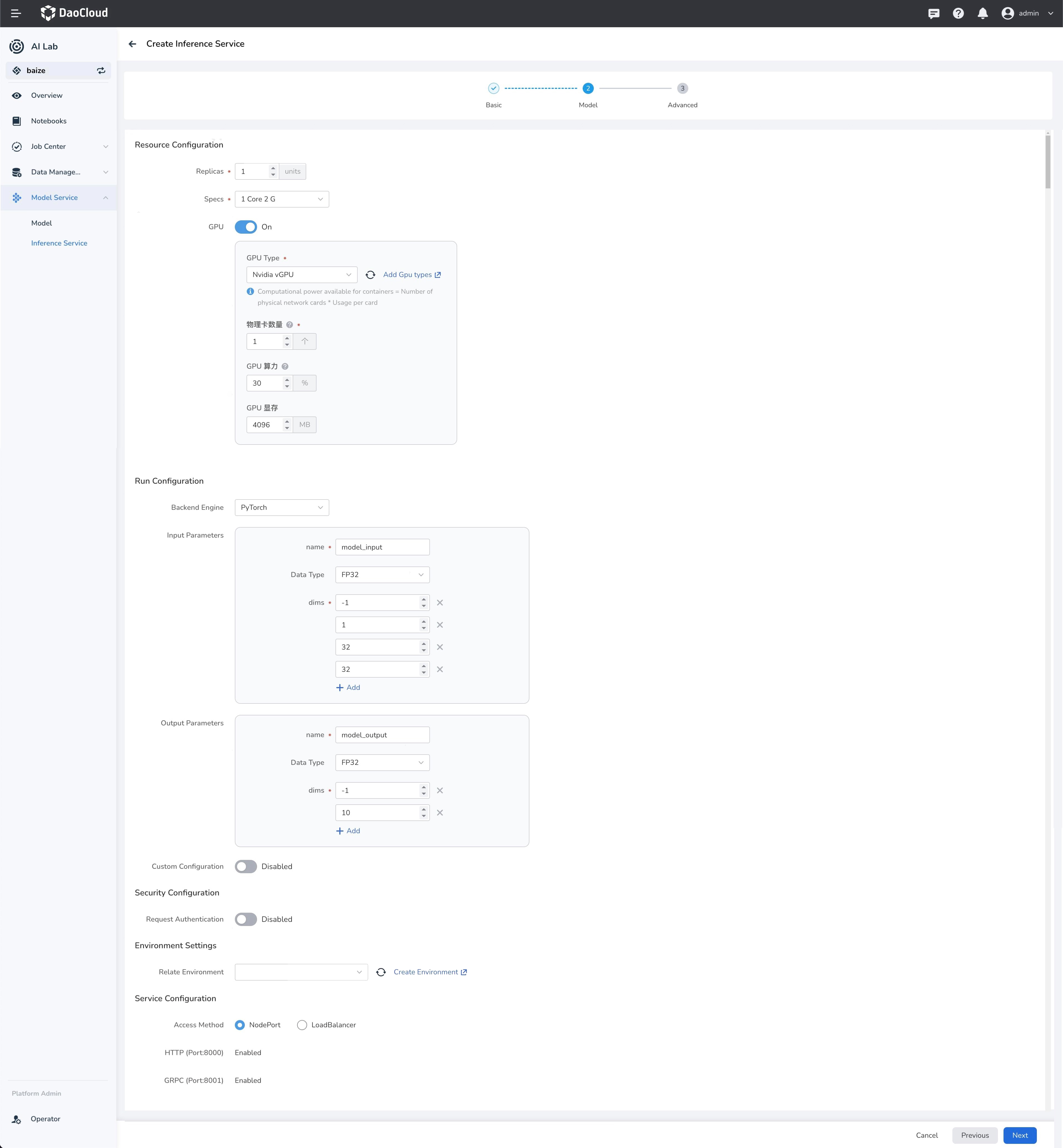1063x1148 pixels.
Task: Open Notebooks in the sidebar
Action: click(49, 121)
